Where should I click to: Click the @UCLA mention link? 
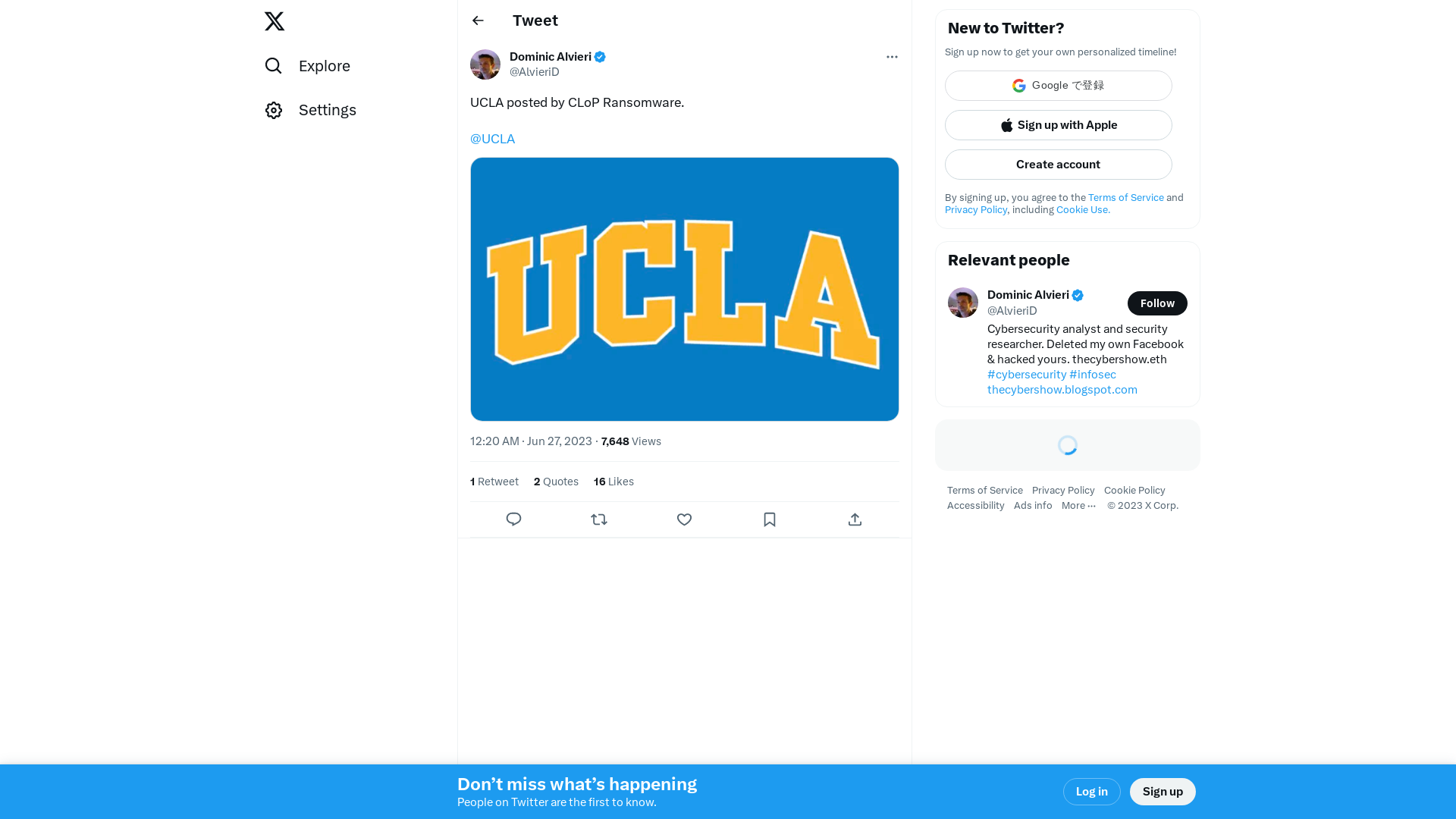492,139
